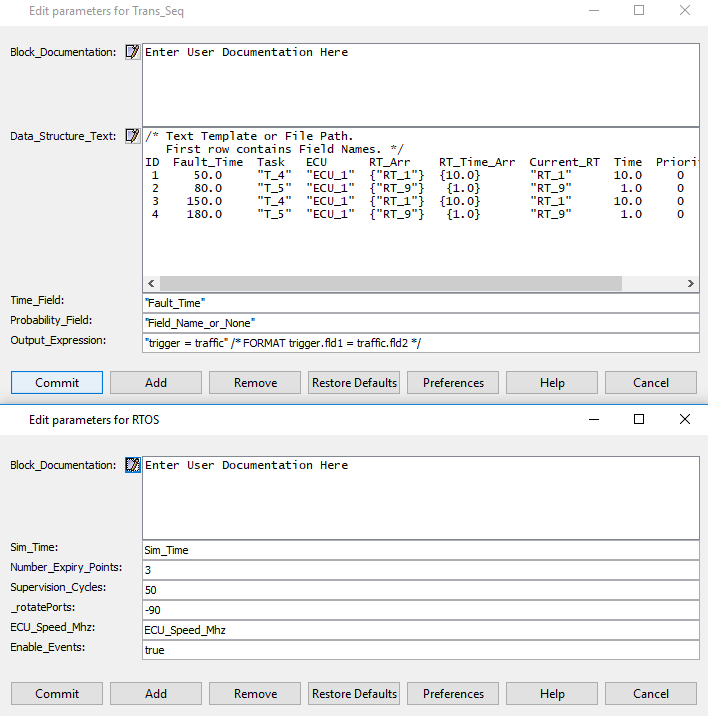Commit the Trans_Seq parameters
This screenshot has height=716, width=708.
click(57, 383)
